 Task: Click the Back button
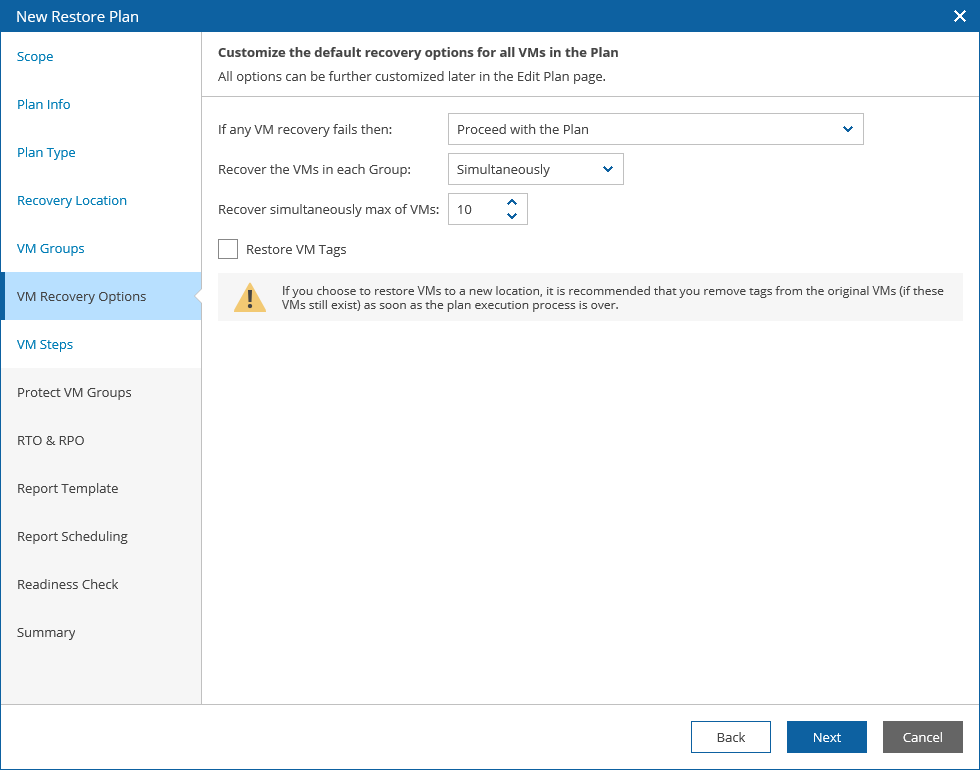[731, 738]
